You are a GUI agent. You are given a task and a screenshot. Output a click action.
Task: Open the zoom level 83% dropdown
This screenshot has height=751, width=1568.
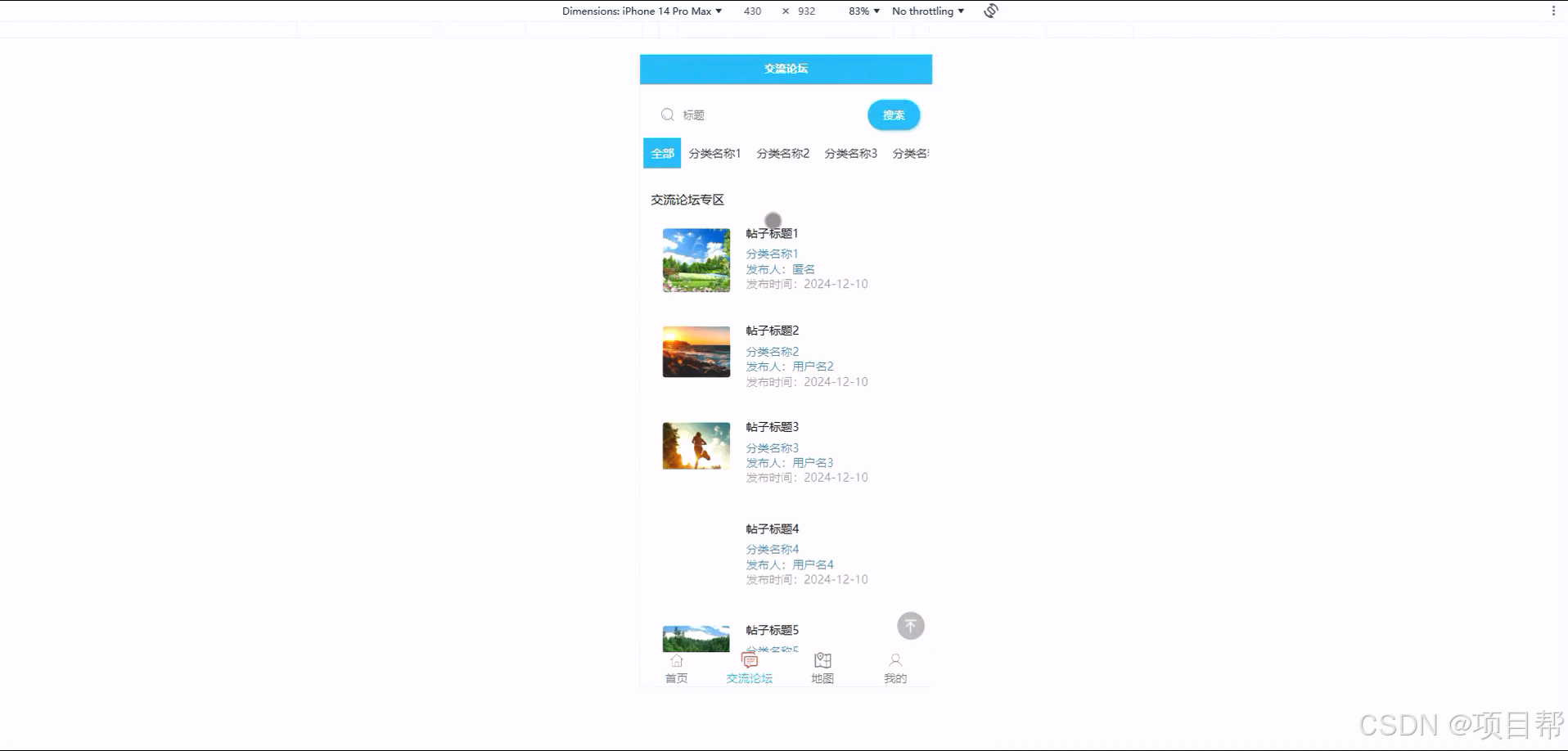[x=862, y=11]
